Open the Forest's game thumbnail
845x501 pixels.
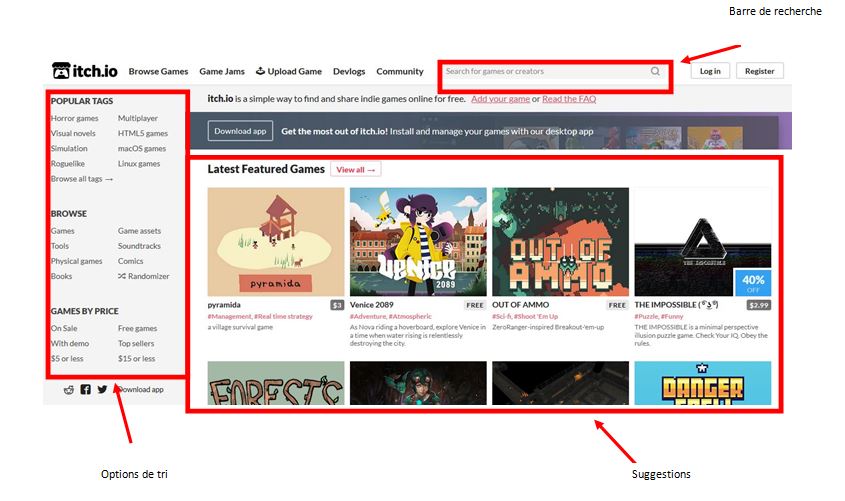point(276,383)
